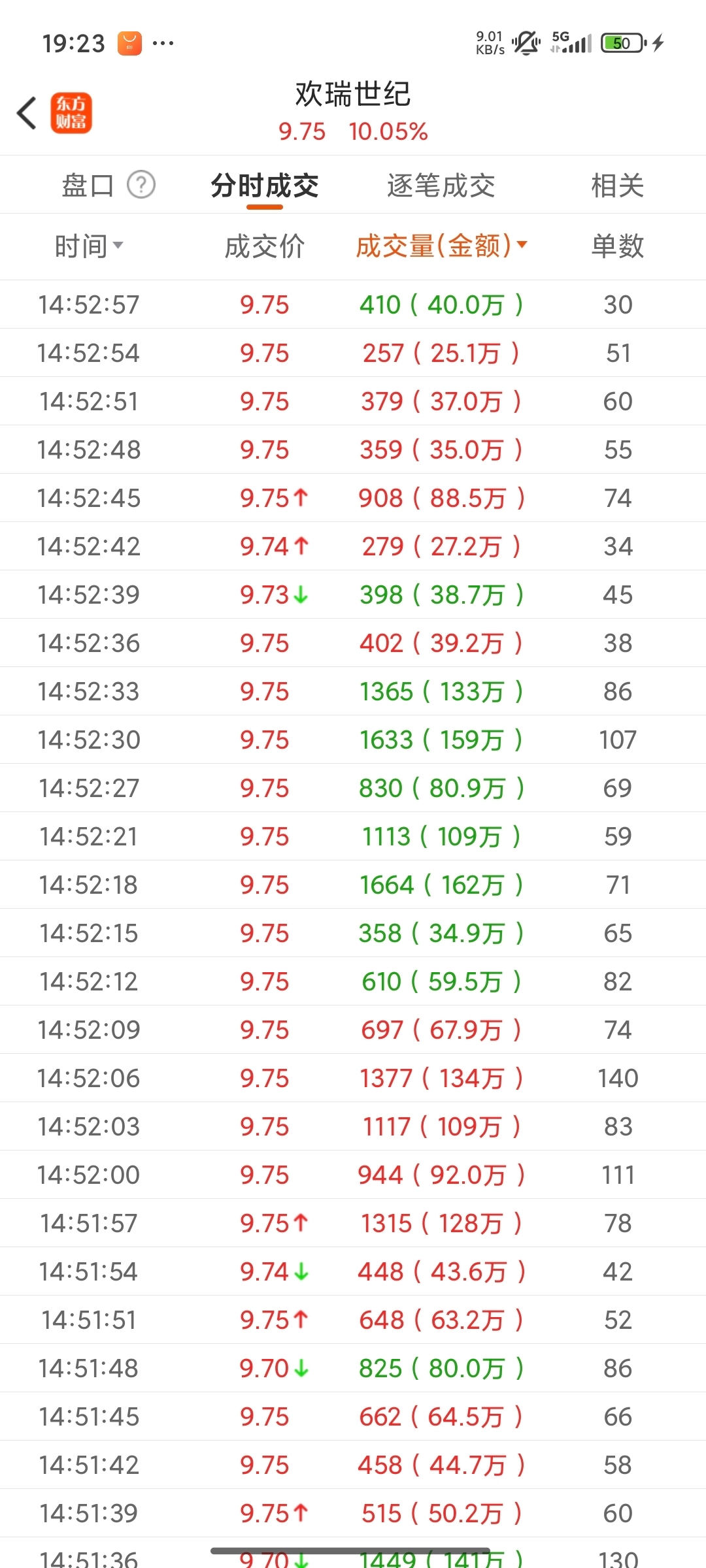Screen dimensions: 706x1568
Task: Tap the orange 东方财富 logo icon
Action: click(71, 113)
